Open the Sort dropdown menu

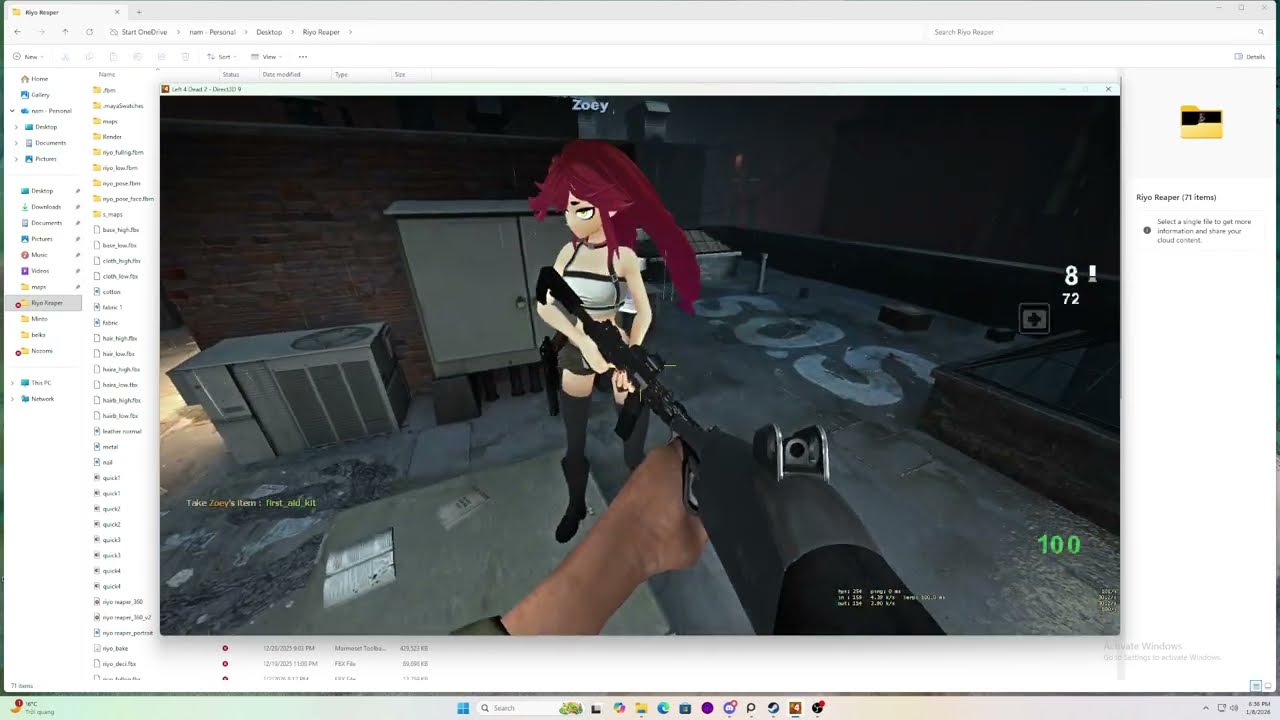point(222,57)
